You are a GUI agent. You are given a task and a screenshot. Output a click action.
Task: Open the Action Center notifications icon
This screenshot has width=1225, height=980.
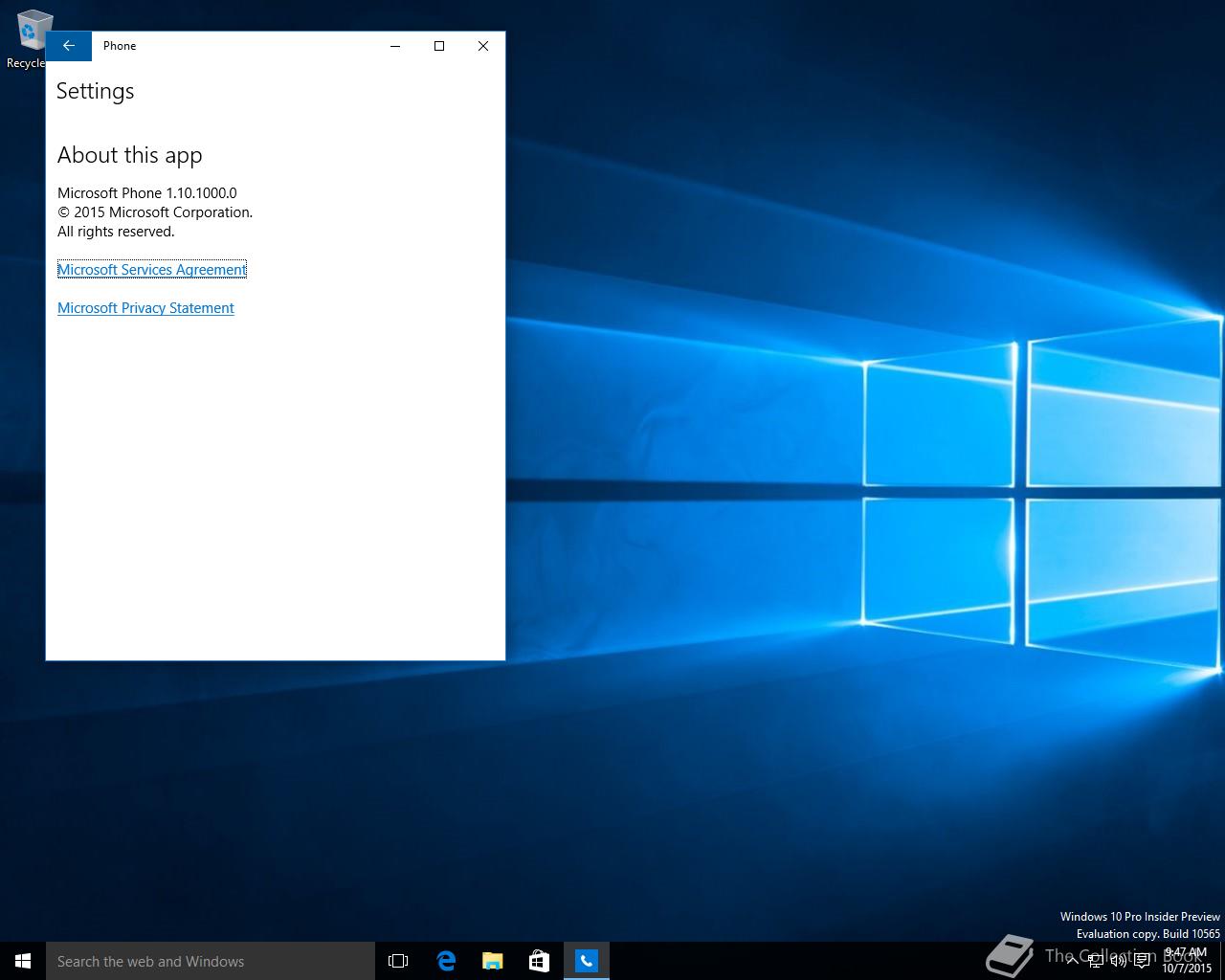tap(1142, 961)
